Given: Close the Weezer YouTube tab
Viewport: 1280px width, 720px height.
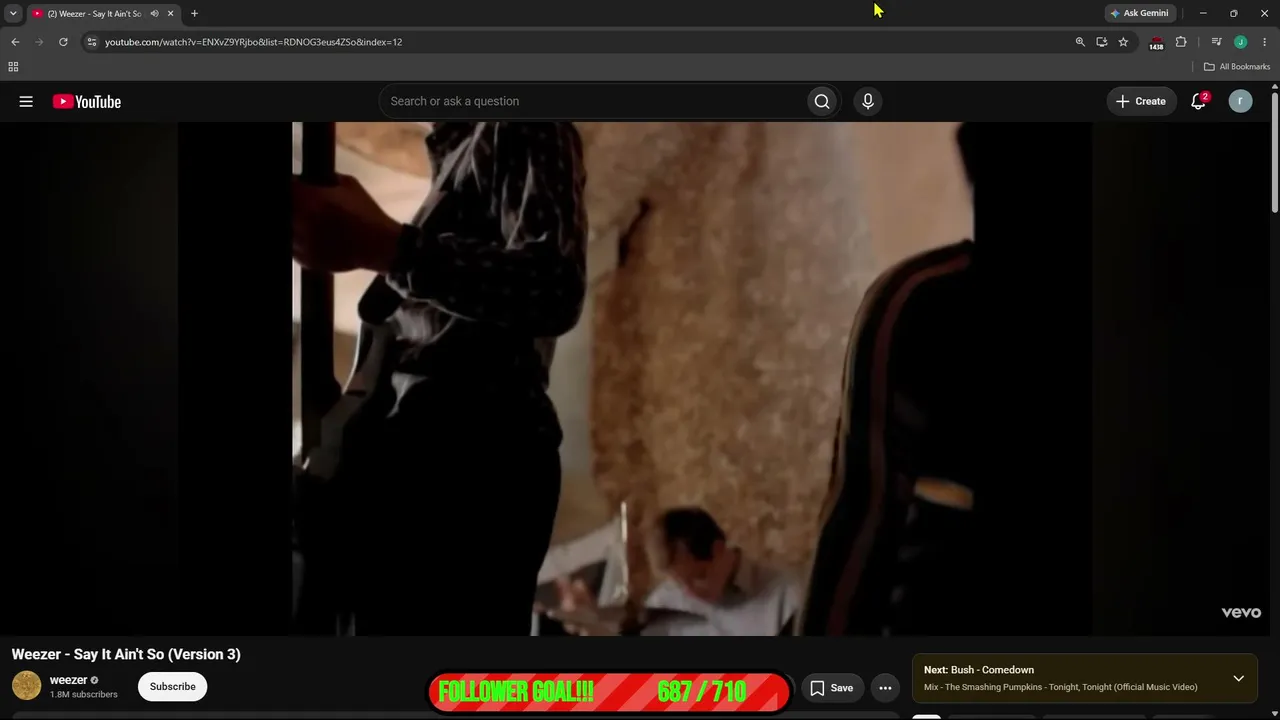Looking at the screenshot, I should point(170,13).
